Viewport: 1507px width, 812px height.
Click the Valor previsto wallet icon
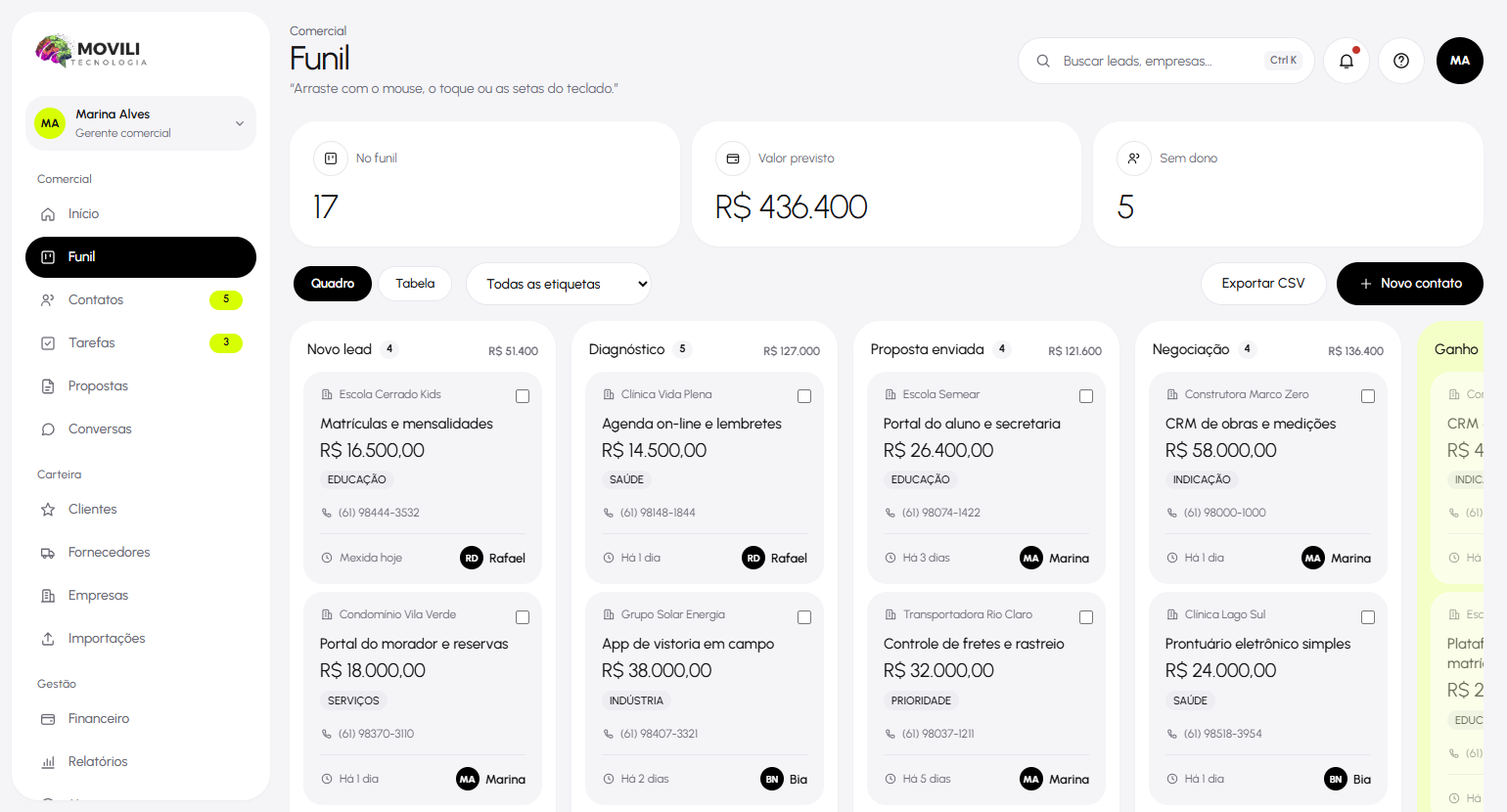[733, 158]
